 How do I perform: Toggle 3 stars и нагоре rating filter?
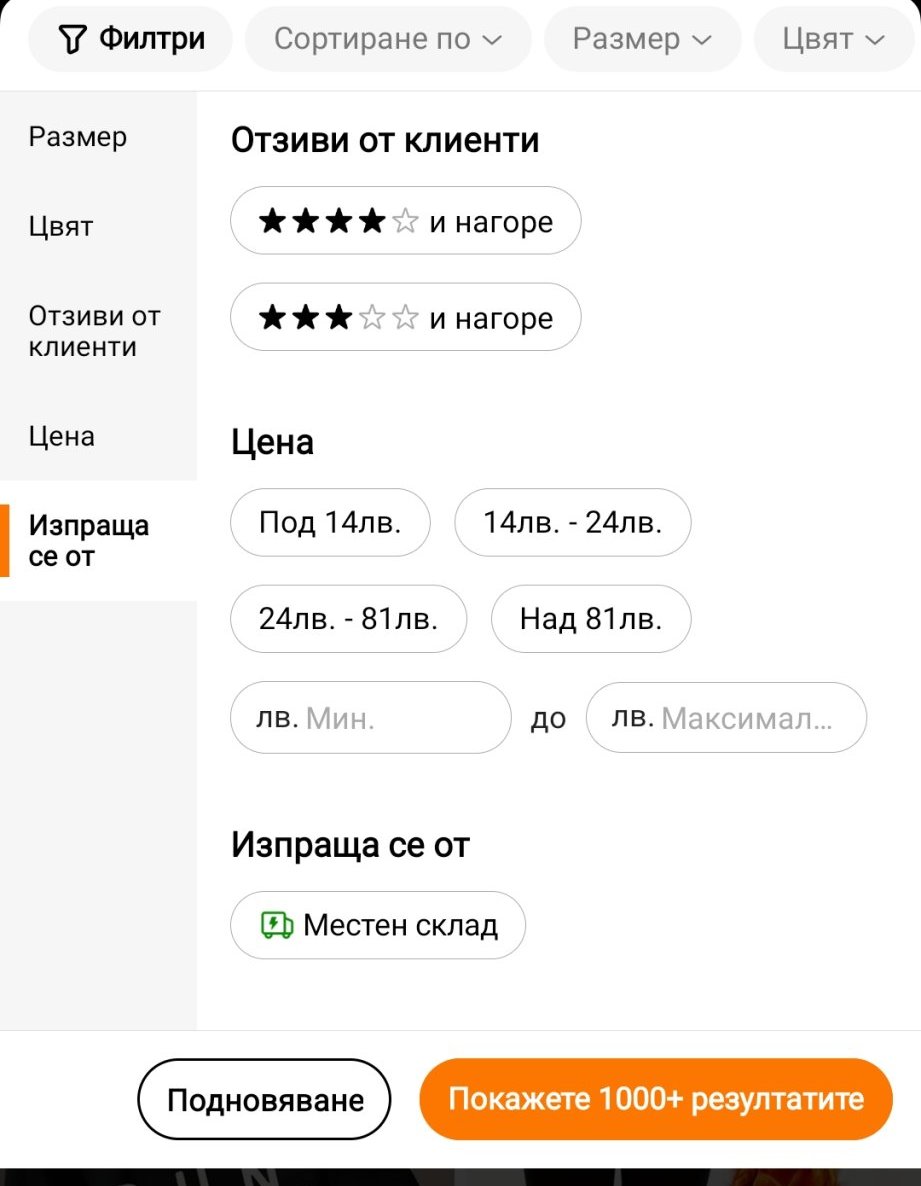[405, 318]
